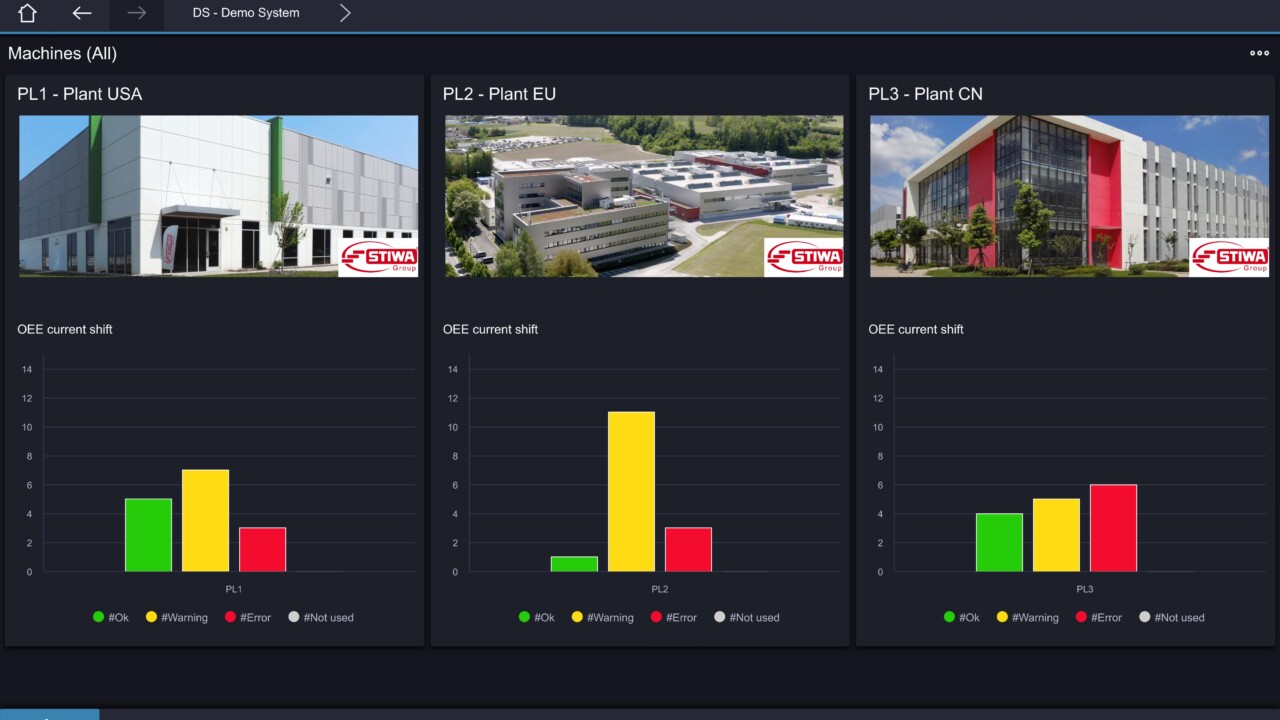Viewport: 1280px width, 720px height.
Task: Toggle #Ok legend in PL2 chart
Action: [537, 617]
